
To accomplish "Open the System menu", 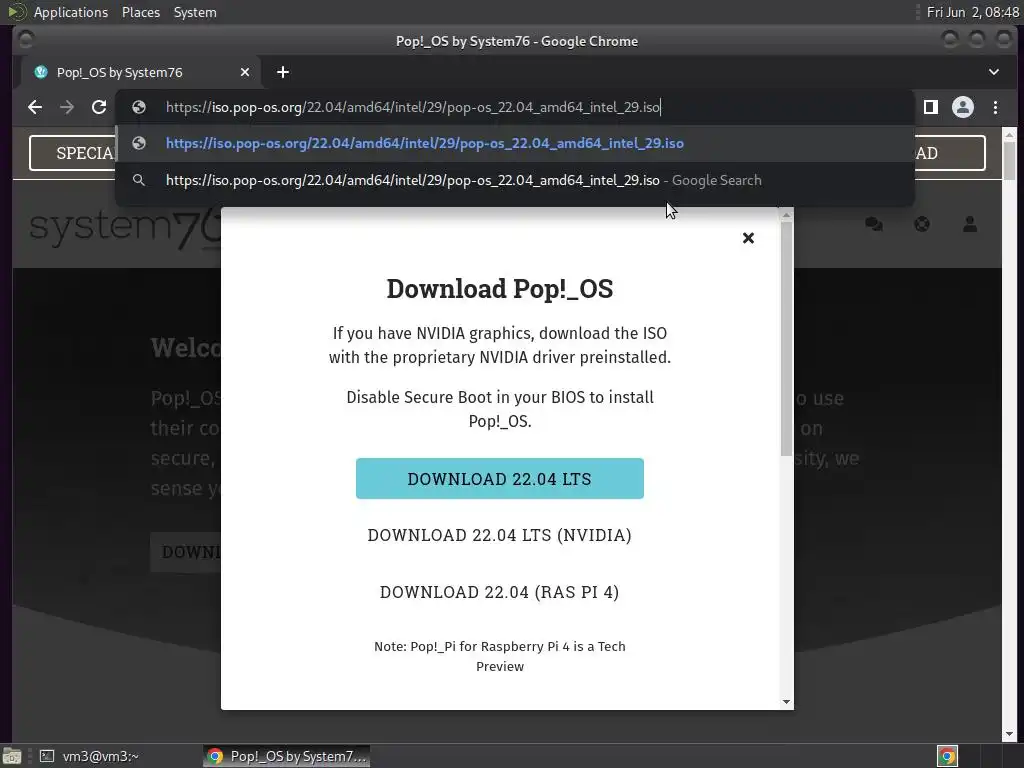I will coord(195,12).
